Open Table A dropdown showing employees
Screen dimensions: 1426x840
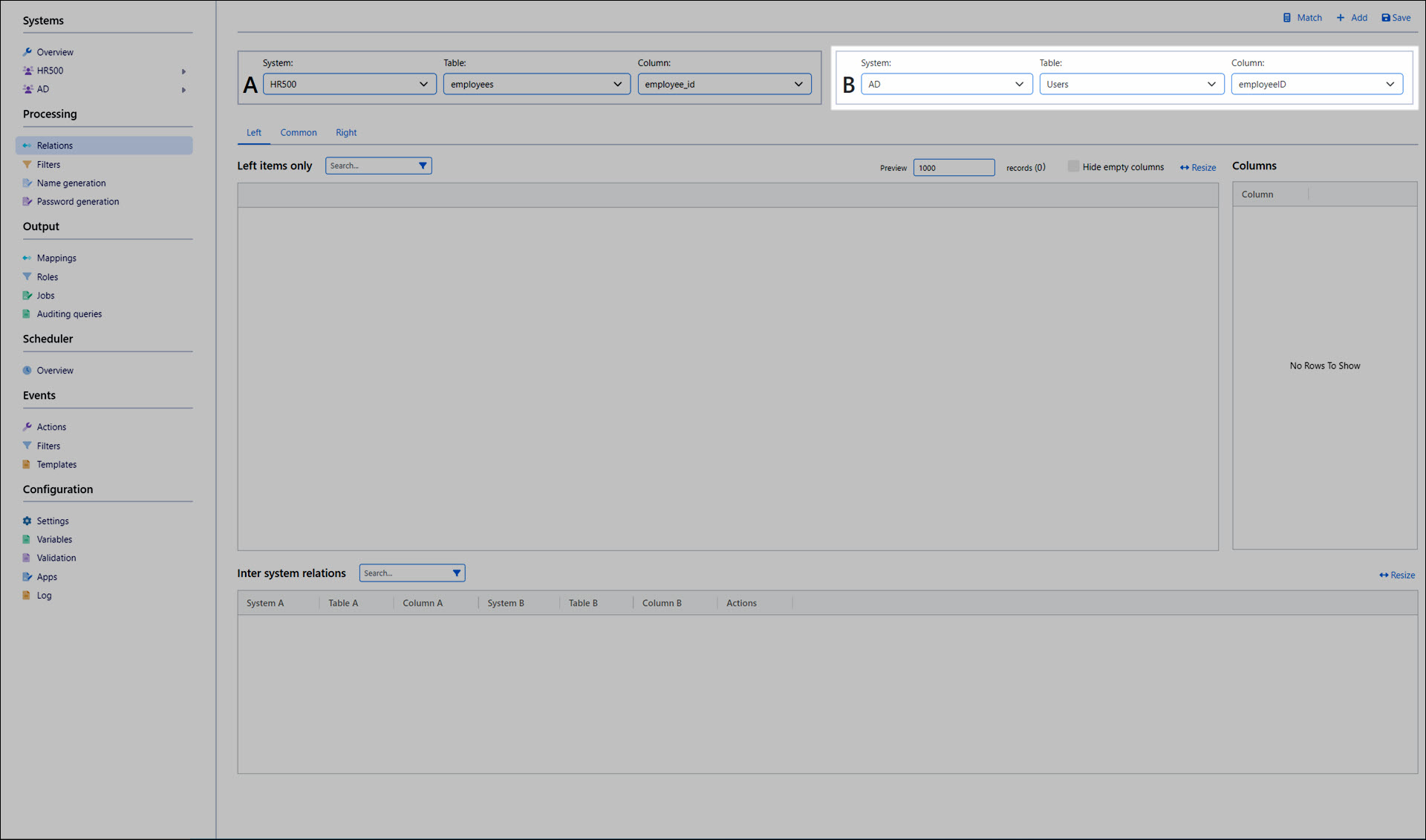point(536,84)
